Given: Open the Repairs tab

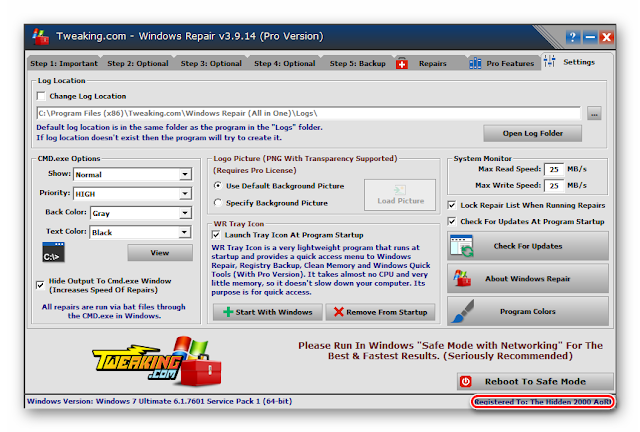Looking at the screenshot, I should 432,63.
